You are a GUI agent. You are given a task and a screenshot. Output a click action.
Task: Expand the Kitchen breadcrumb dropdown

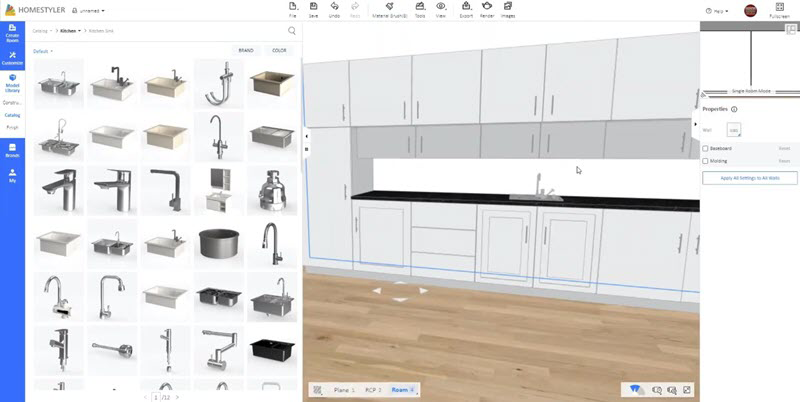71,31
